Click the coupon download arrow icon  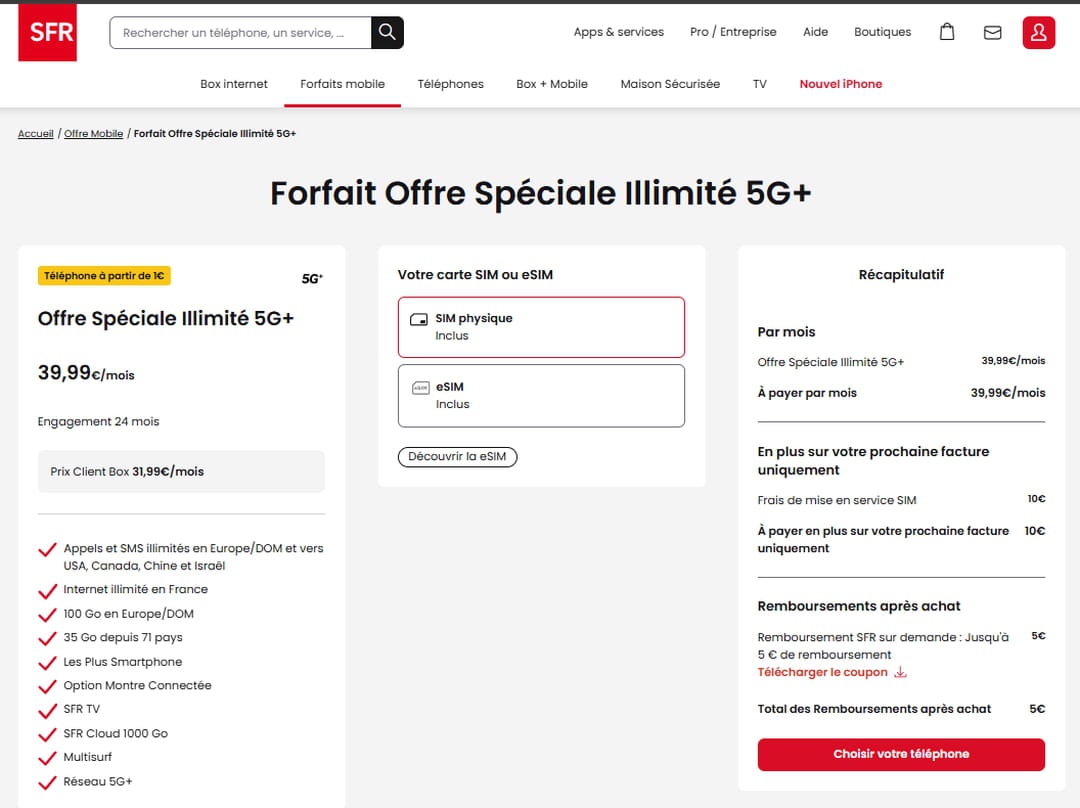tap(900, 673)
